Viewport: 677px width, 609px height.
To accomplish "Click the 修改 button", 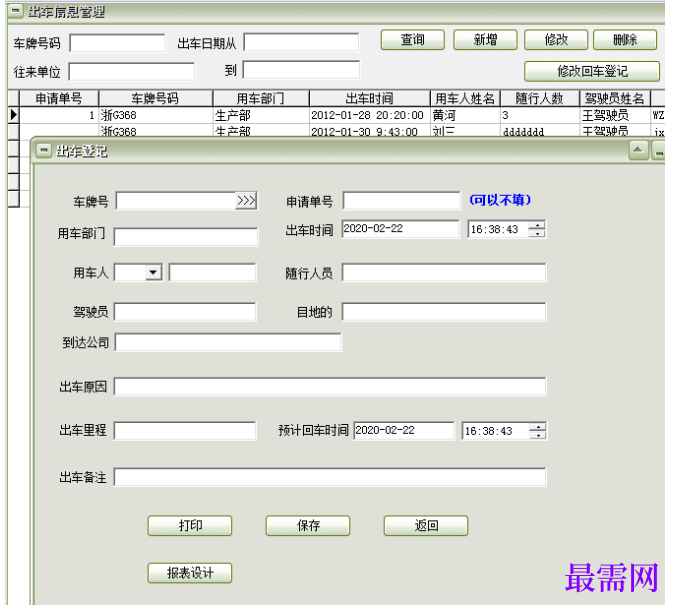I will pos(556,40).
